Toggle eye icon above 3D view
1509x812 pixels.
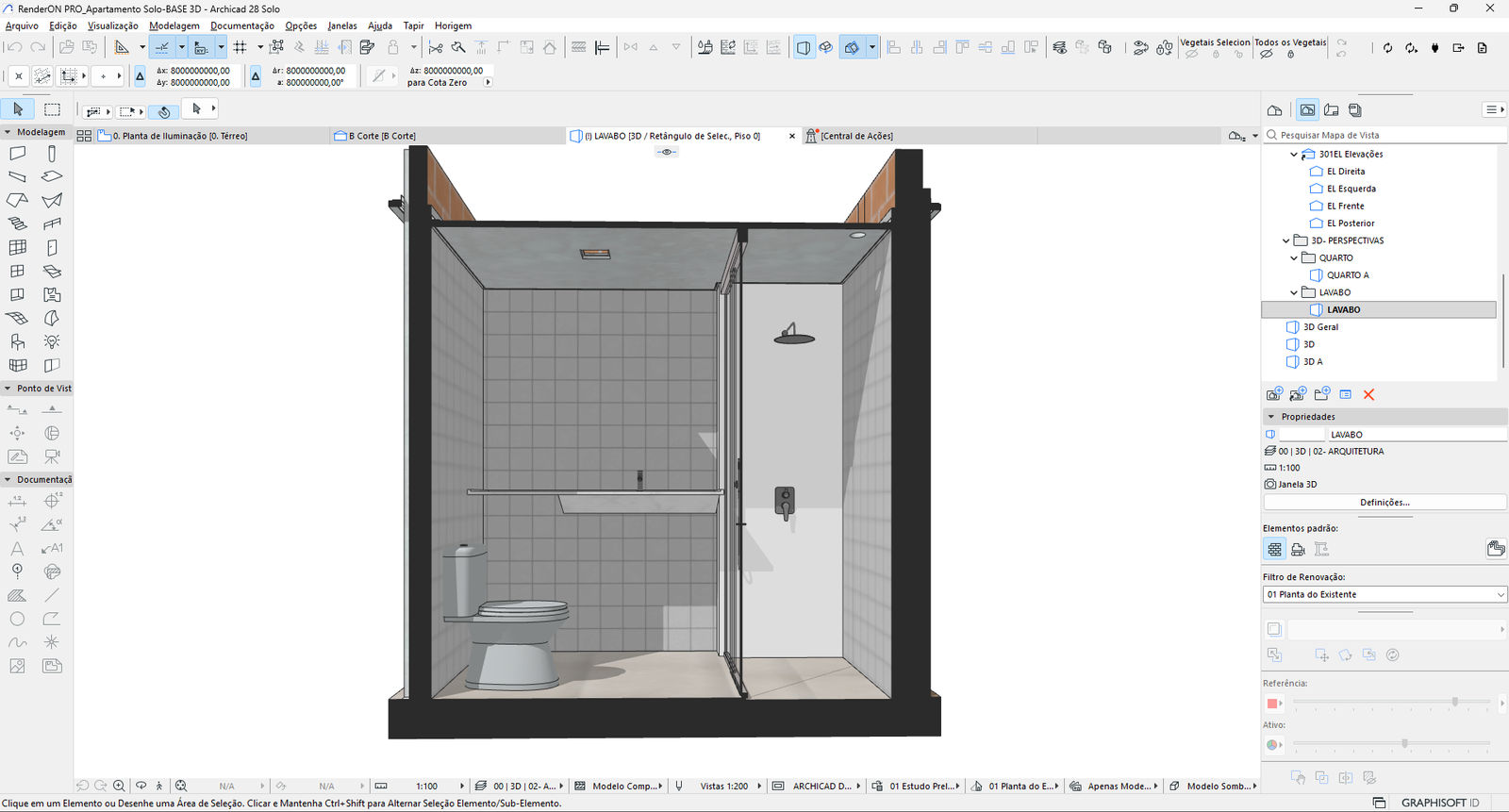tap(667, 152)
